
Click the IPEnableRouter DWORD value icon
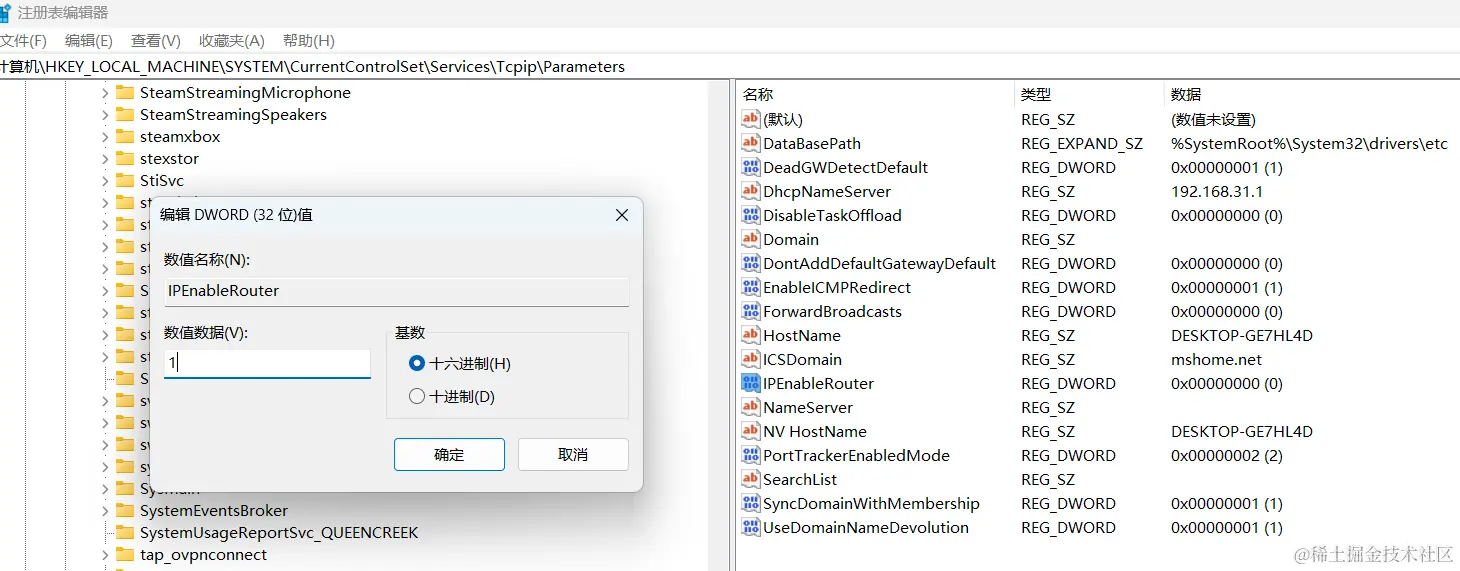[750, 383]
